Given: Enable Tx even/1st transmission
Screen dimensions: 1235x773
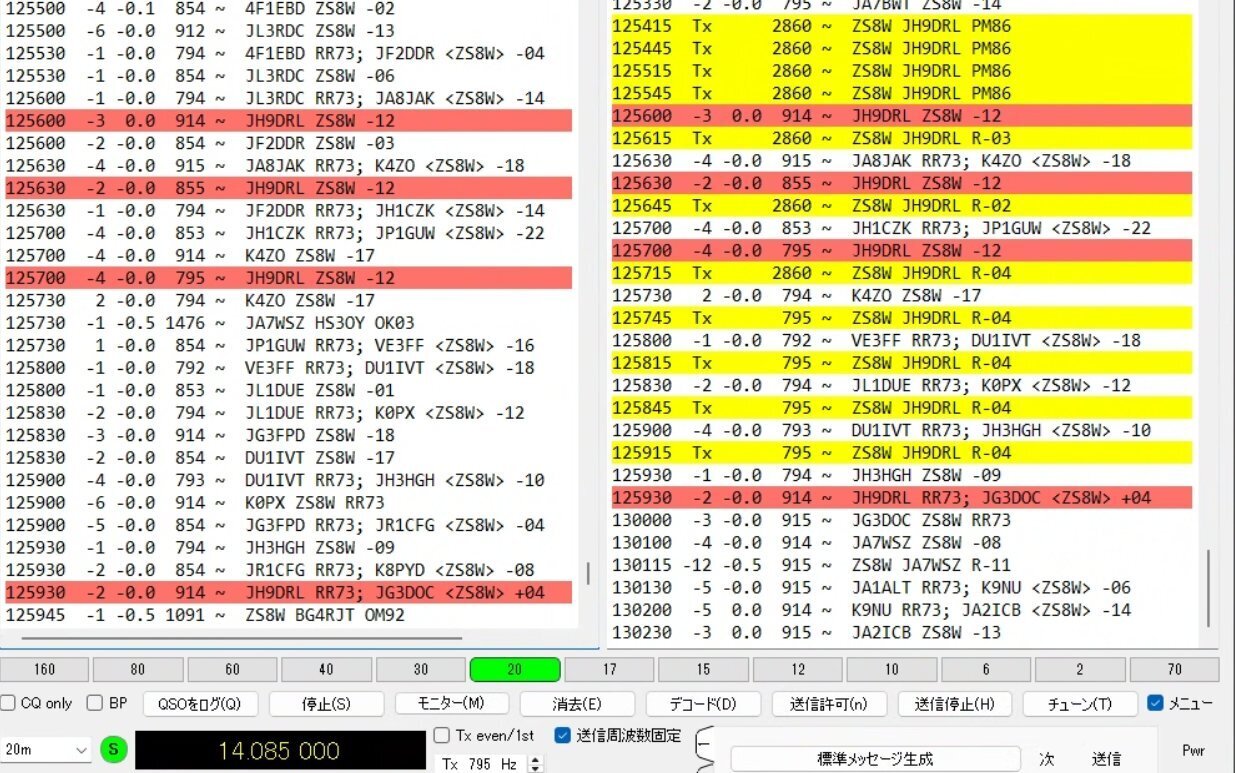Looking at the screenshot, I should (x=440, y=735).
